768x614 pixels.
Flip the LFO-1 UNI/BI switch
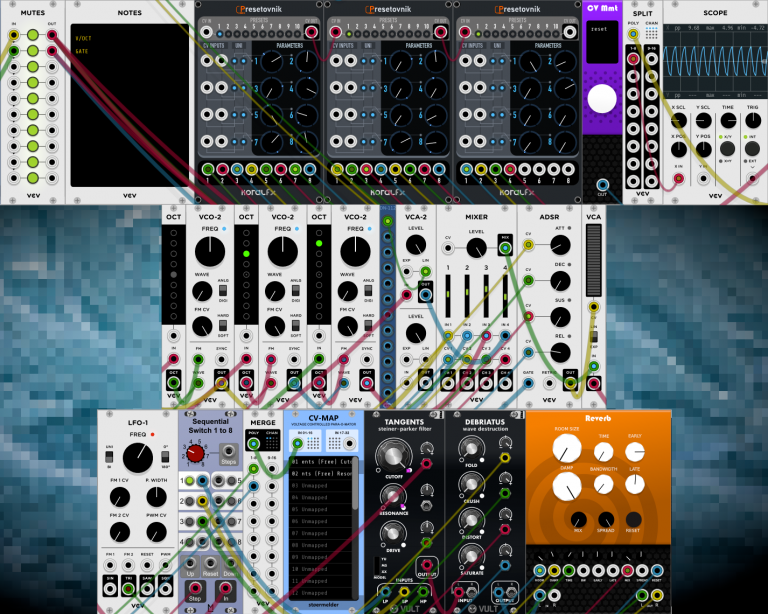click(109, 457)
